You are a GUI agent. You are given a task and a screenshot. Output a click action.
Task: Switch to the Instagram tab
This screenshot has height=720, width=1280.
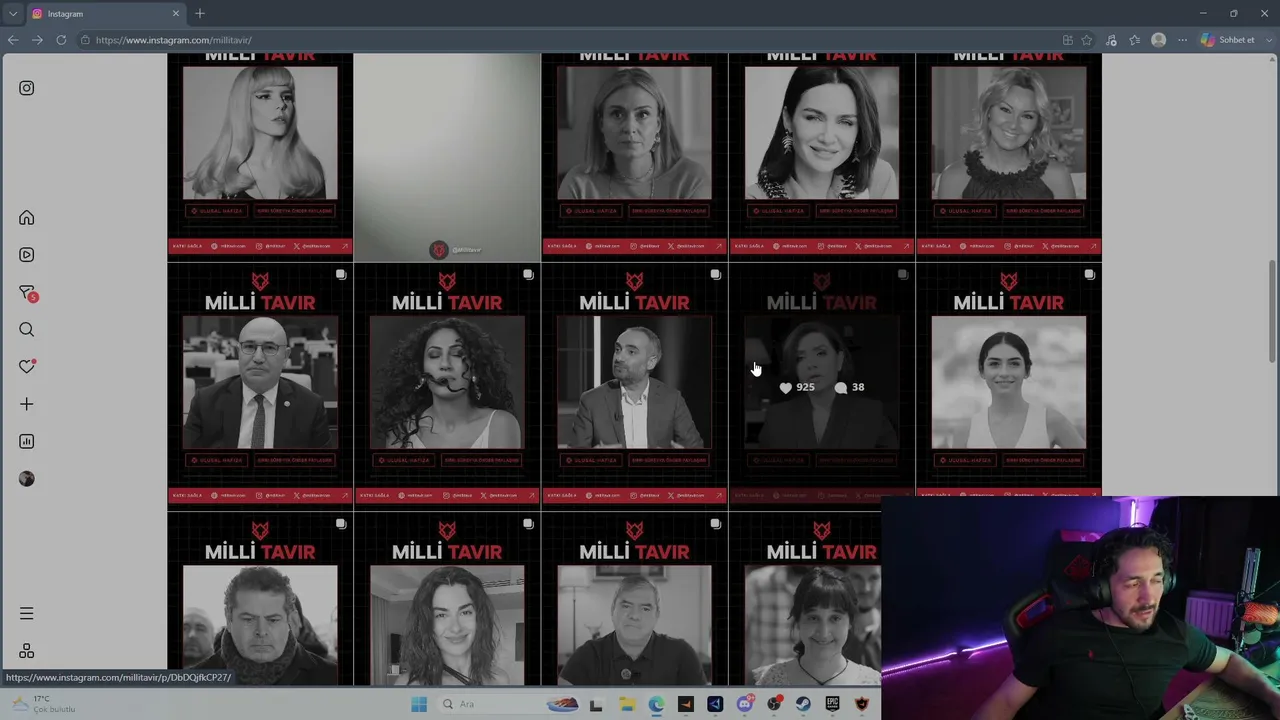(x=106, y=14)
